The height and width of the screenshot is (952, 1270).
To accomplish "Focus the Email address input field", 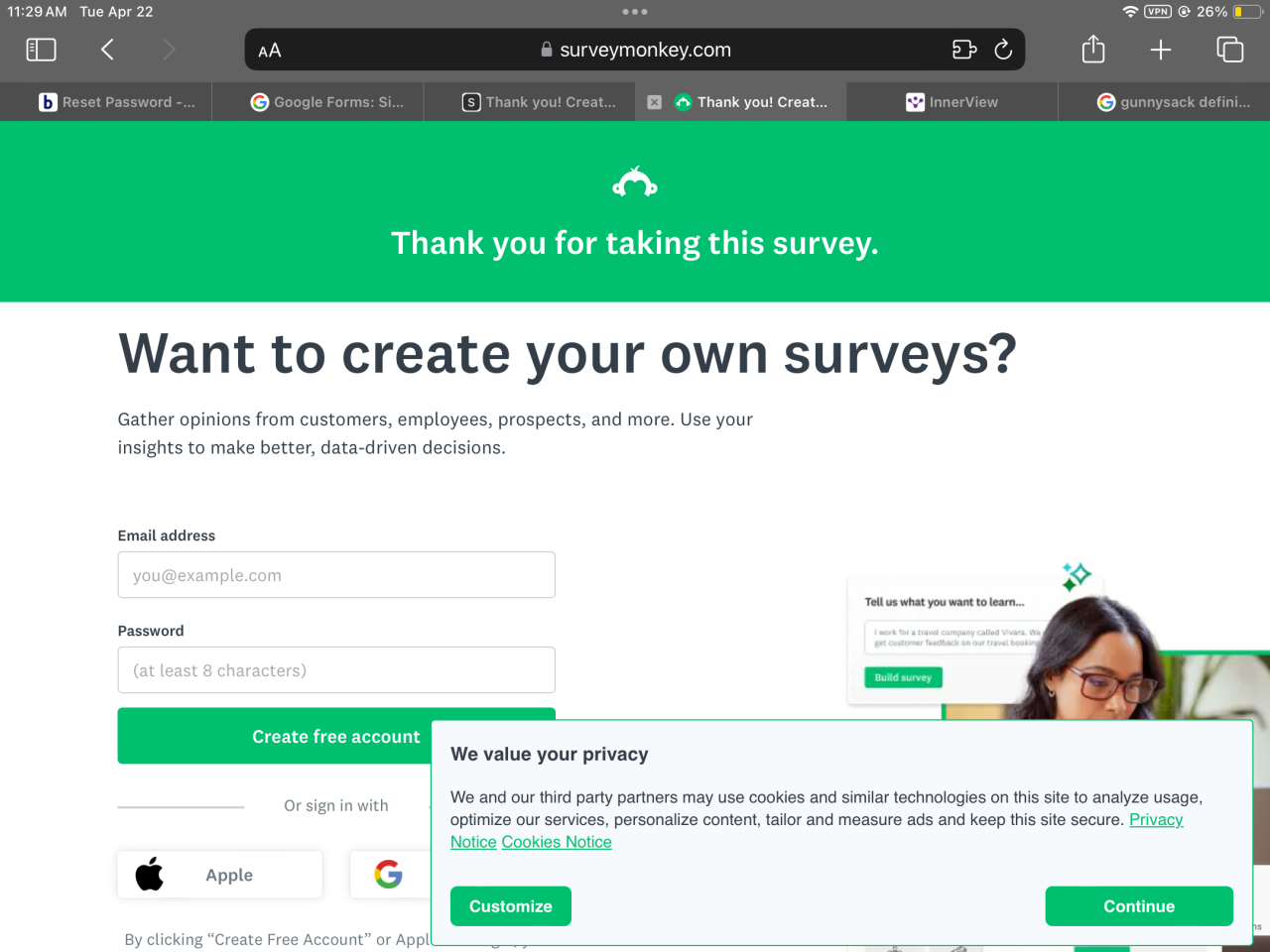I will point(336,575).
